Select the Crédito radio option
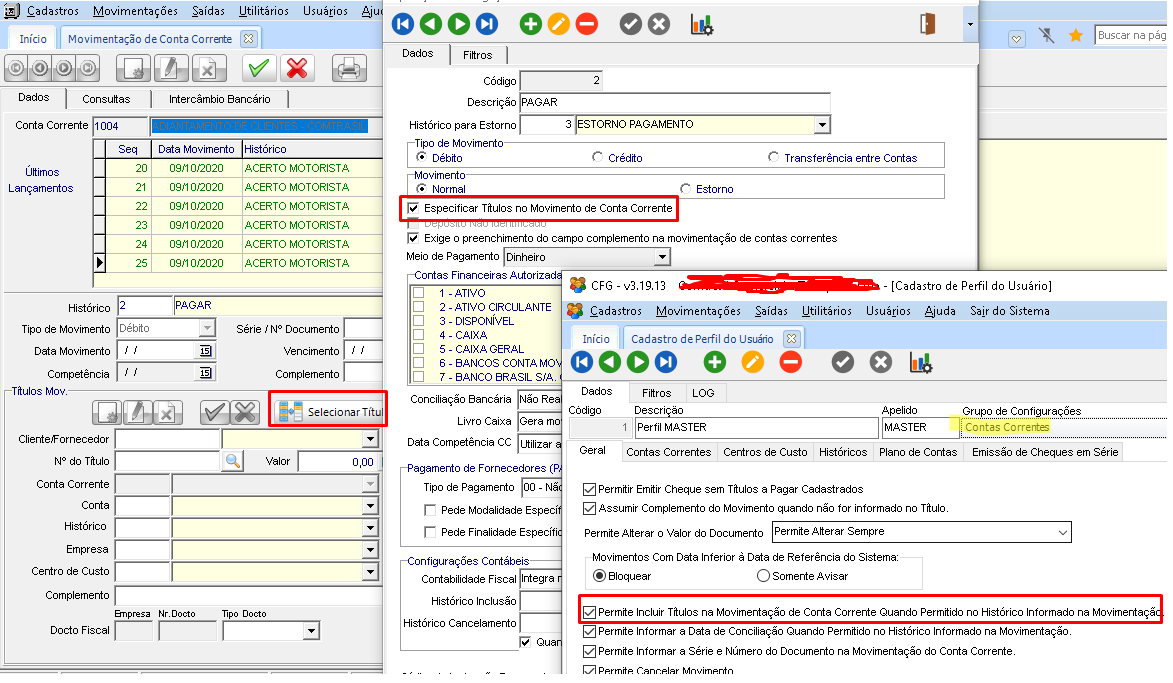Screen dimensions: 1173x683 pos(598,158)
